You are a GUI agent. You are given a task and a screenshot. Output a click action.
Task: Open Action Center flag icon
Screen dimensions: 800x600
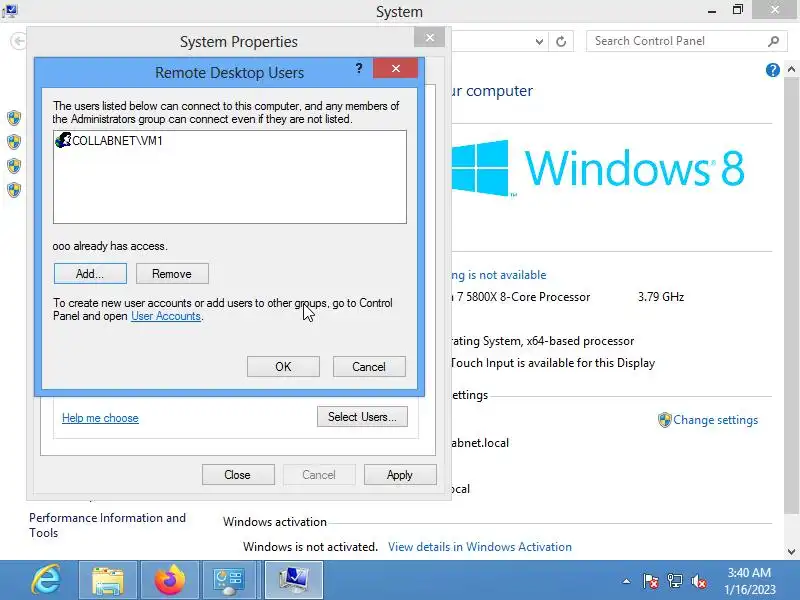pyautogui.click(x=651, y=581)
